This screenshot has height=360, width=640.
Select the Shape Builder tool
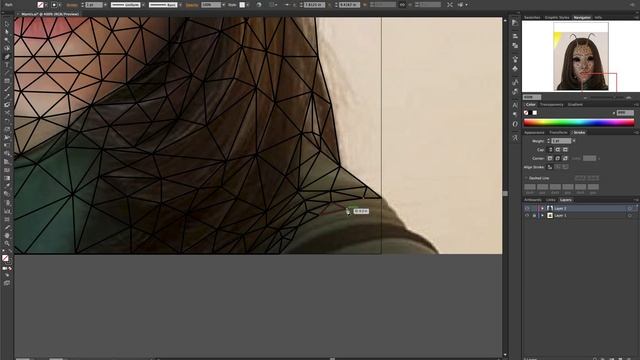(x=7, y=154)
